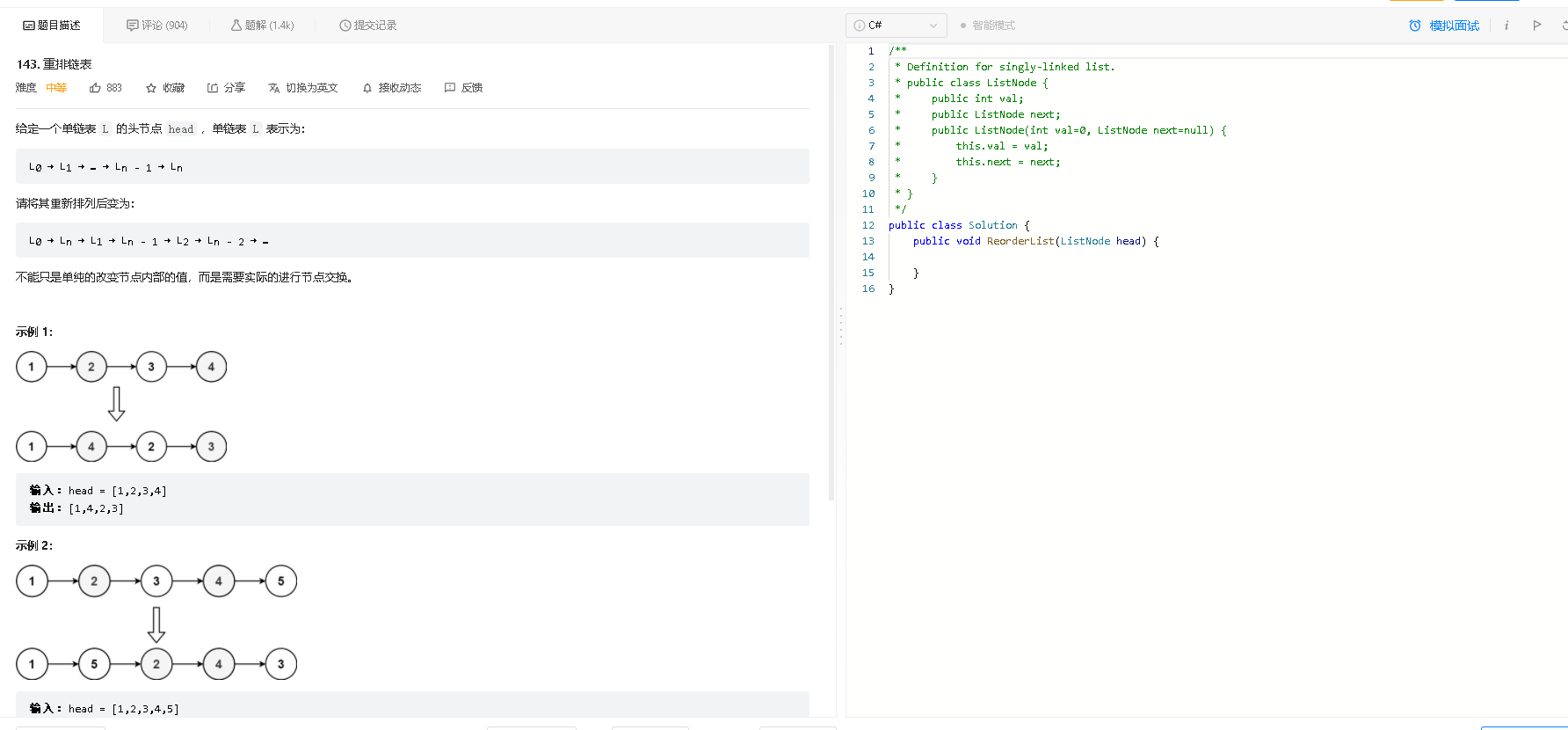Click the problem title 143. 重排链表
This screenshot has width=1568, height=730.
(x=54, y=64)
